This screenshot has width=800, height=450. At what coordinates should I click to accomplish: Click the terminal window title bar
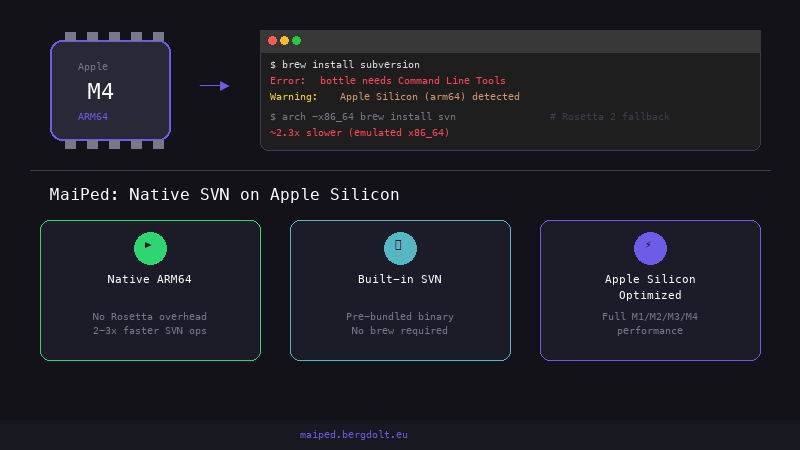pos(510,41)
